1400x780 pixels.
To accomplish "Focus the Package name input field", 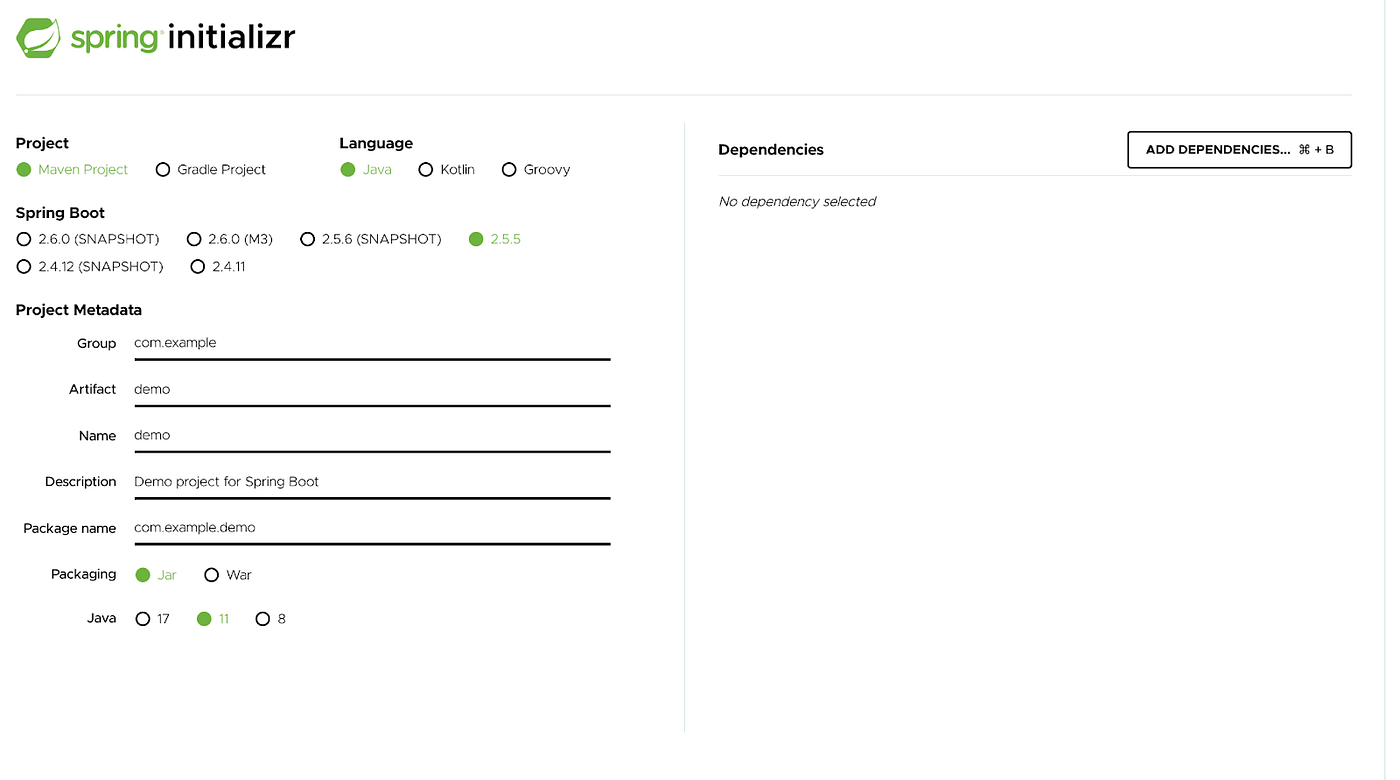I will (372, 527).
